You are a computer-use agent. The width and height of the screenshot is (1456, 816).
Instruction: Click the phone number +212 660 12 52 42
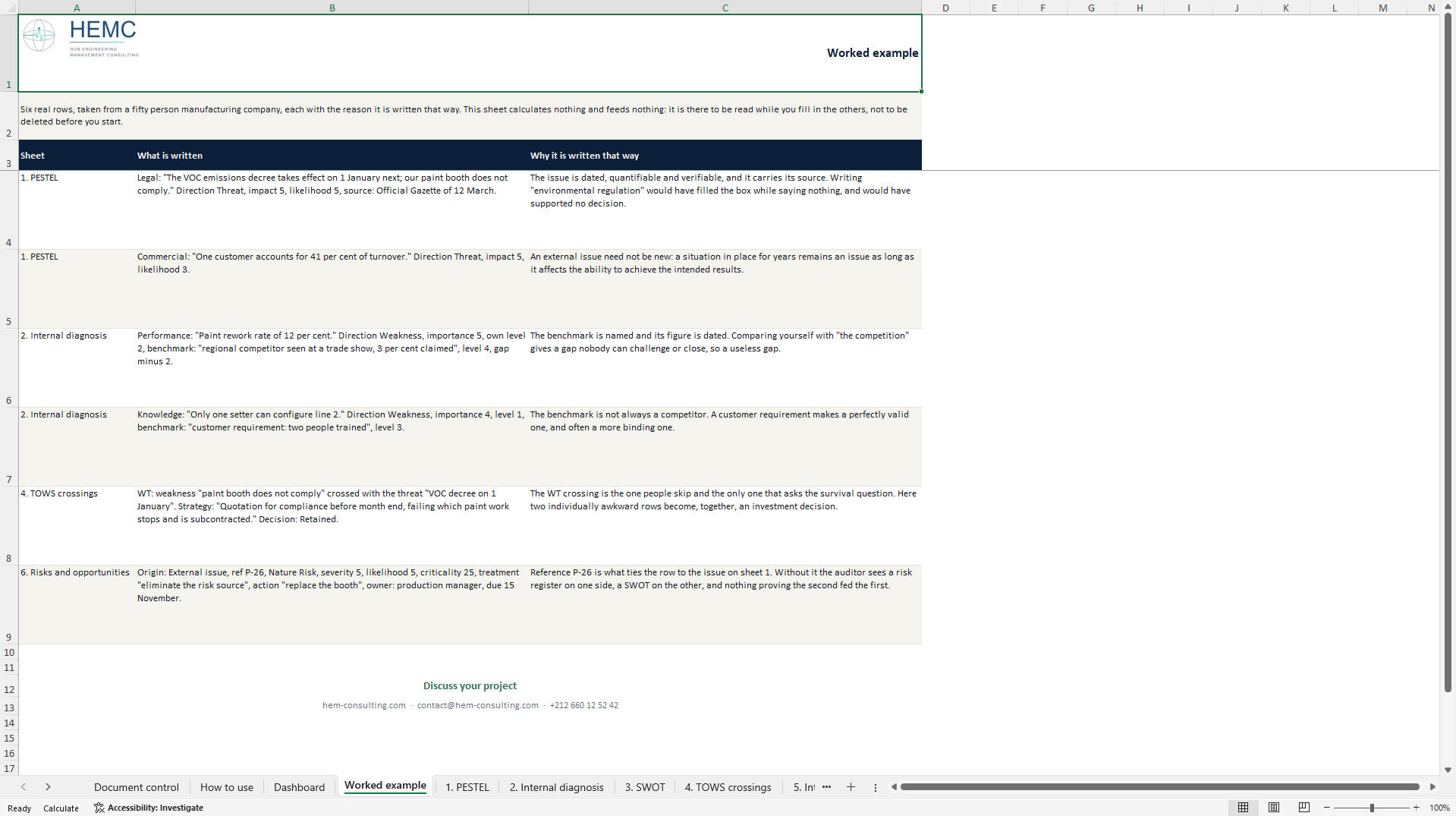tap(583, 705)
